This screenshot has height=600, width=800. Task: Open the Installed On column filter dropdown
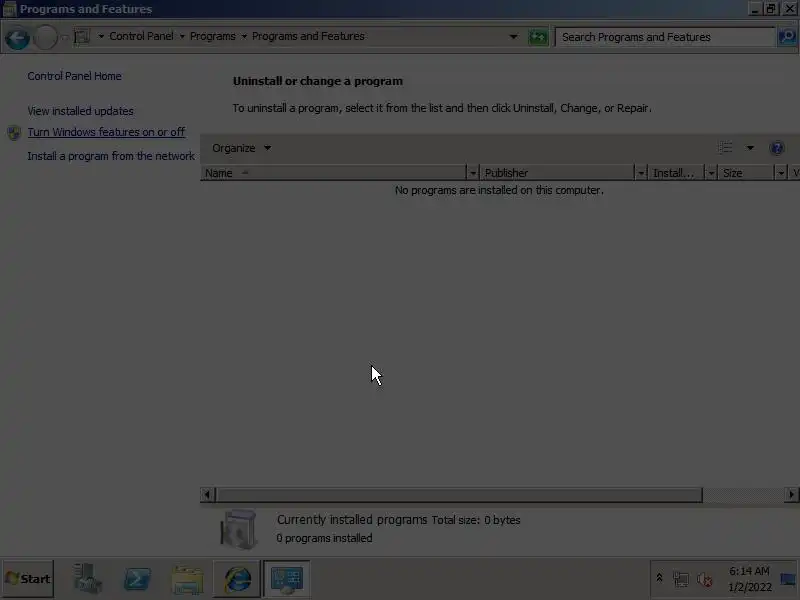point(711,173)
